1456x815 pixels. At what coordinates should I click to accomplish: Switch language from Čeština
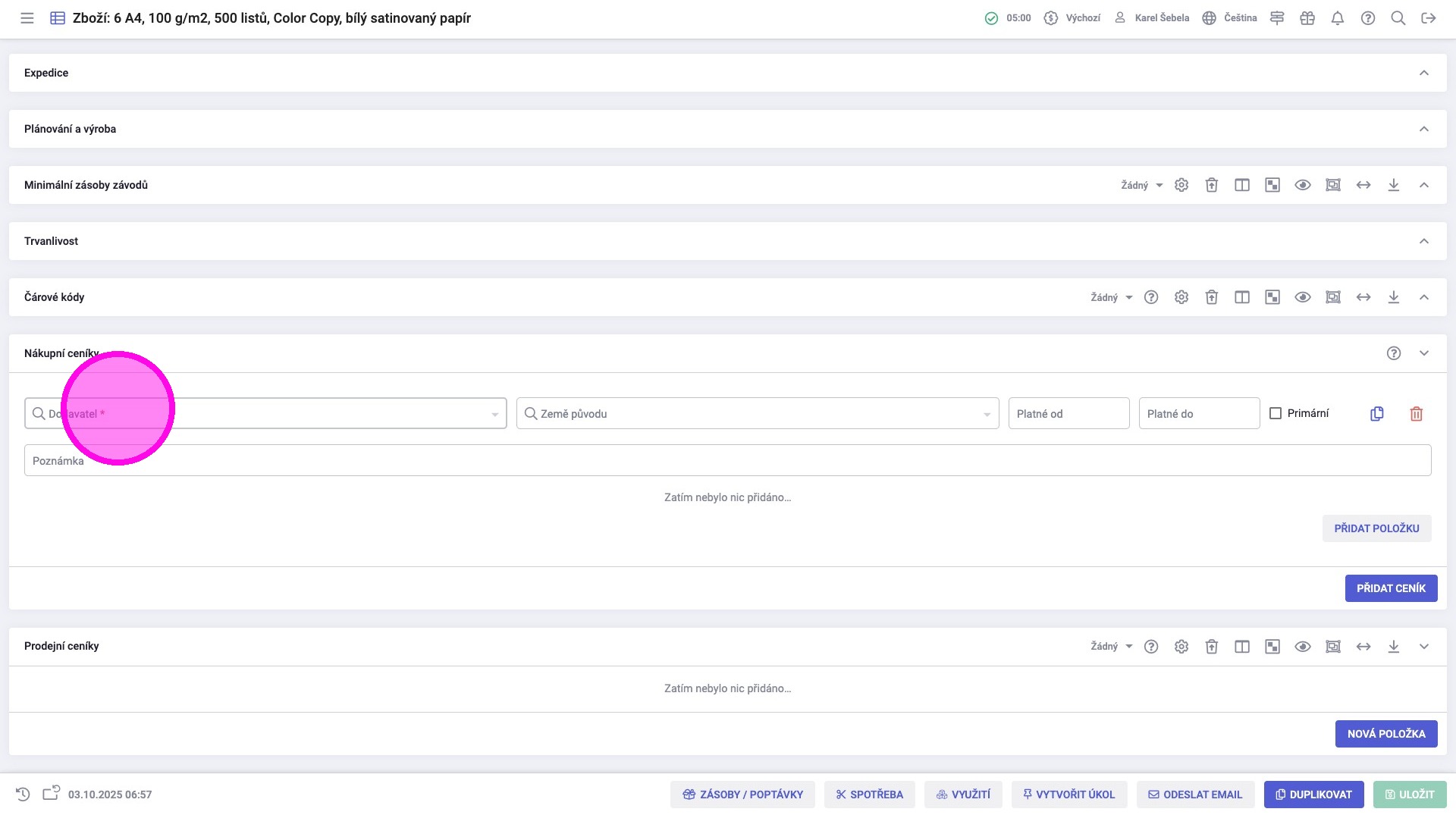pyautogui.click(x=1230, y=18)
